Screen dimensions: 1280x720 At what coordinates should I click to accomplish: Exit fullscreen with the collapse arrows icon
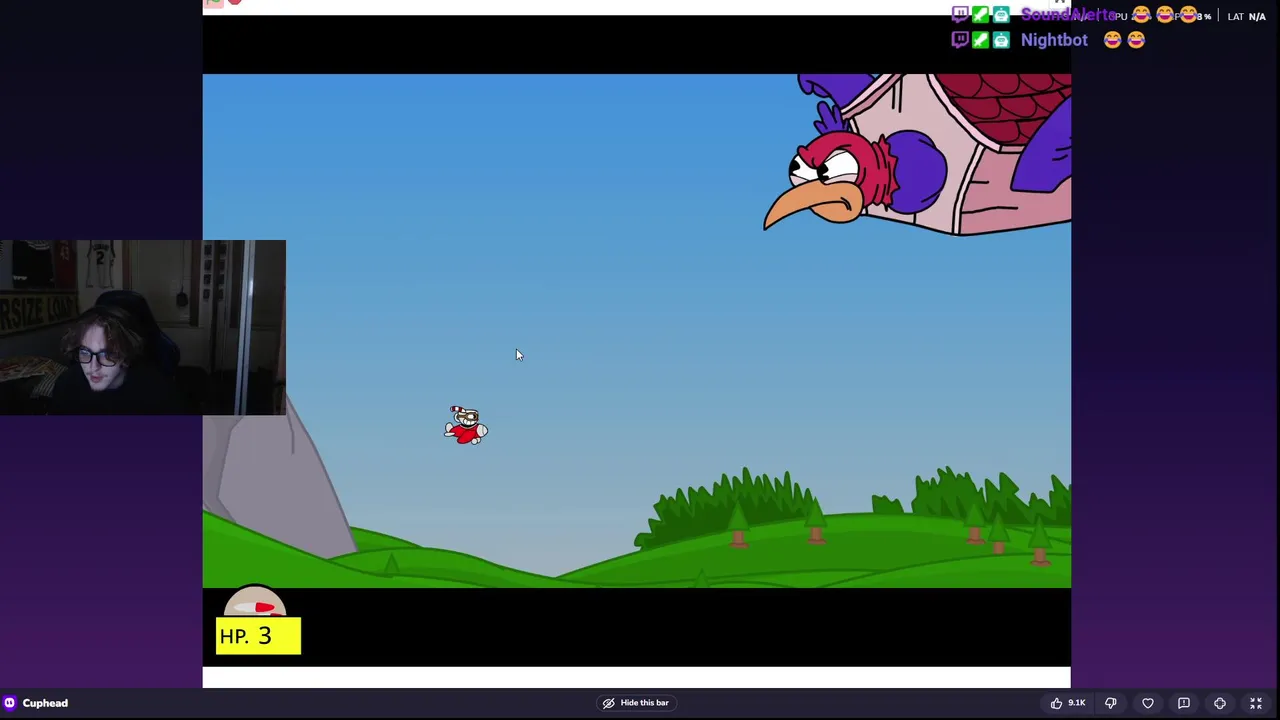click(x=1256, y=703)
